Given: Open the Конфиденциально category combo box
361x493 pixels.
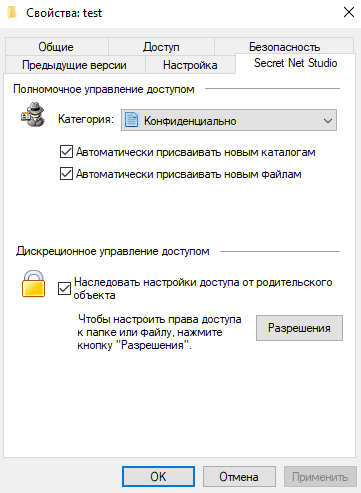Looking at the screenshot, I should 229,120.
